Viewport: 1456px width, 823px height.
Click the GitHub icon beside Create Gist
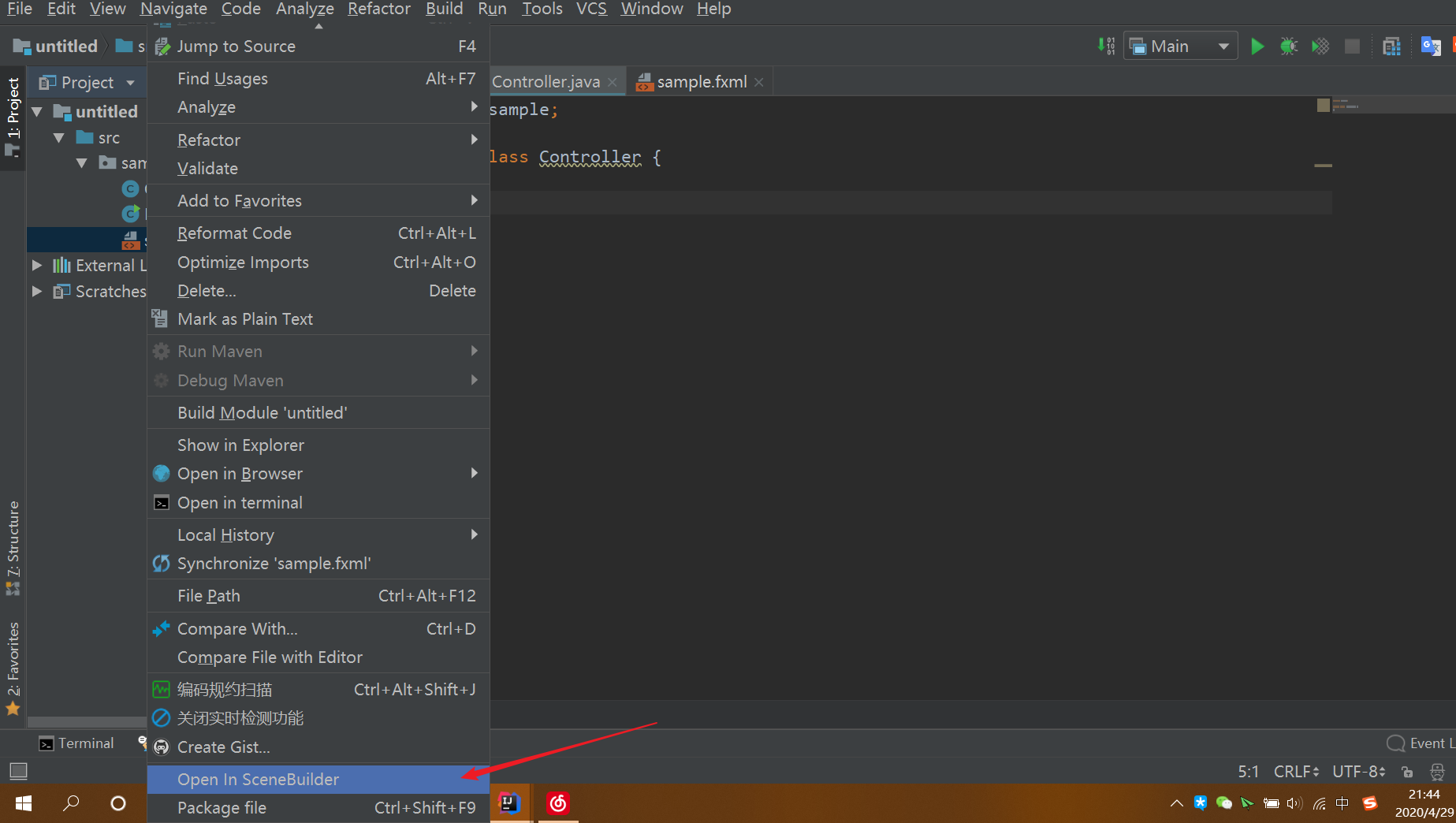(x=161, y=747)
